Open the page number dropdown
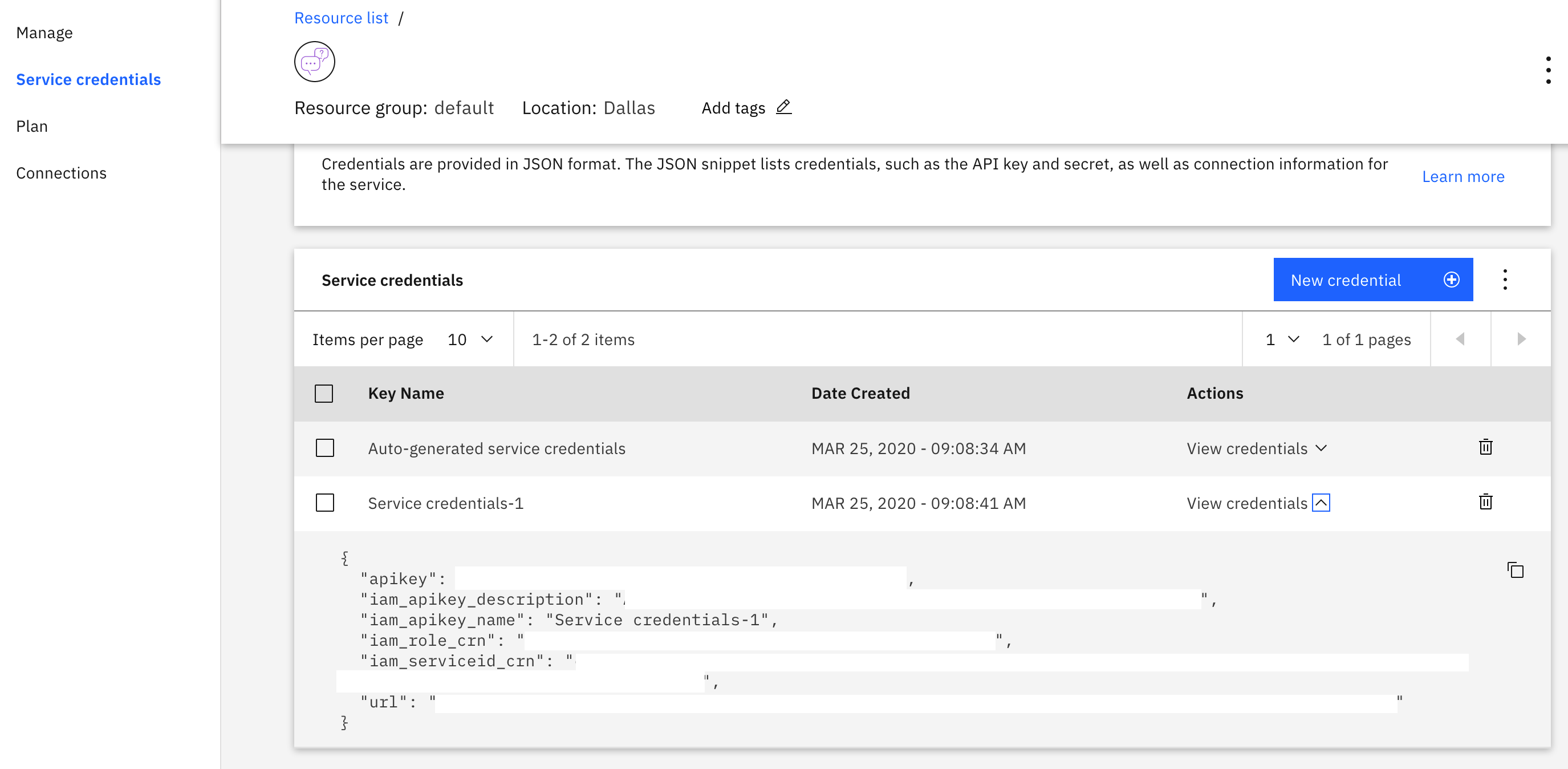Image resolution: width=1568 pixels, height=769 pixels. pos(1282,339)
